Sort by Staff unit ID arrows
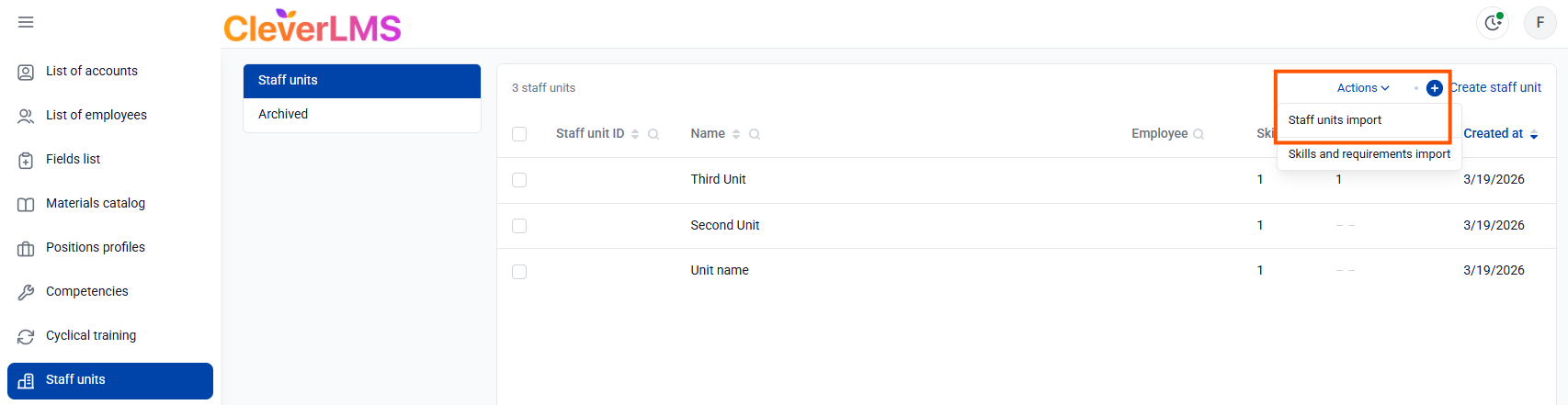Image resolution: width=1568 pixels, height=405 pixels. 635,134
